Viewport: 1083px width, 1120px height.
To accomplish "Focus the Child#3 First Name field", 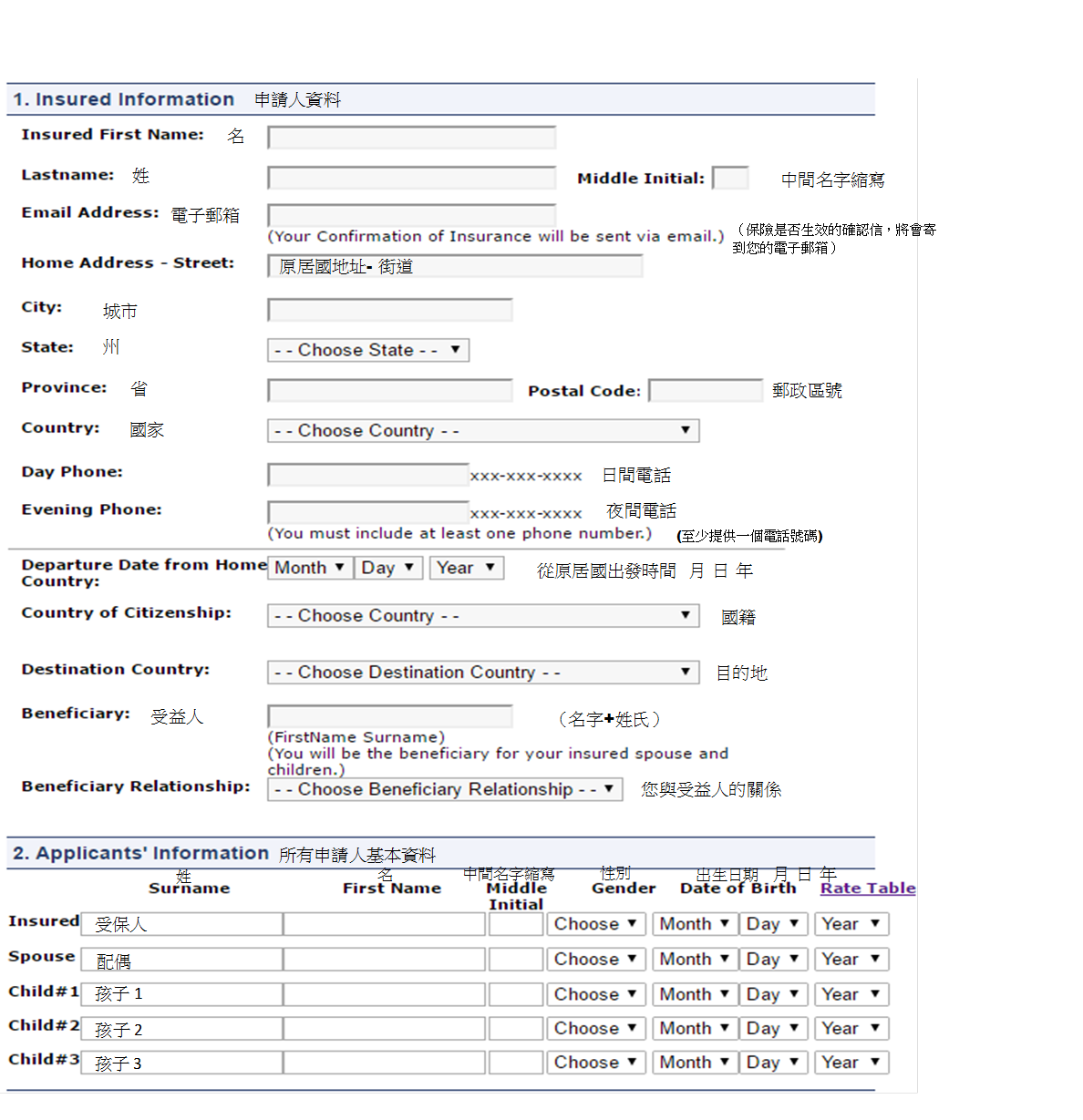I will (x=384, y=1063).
